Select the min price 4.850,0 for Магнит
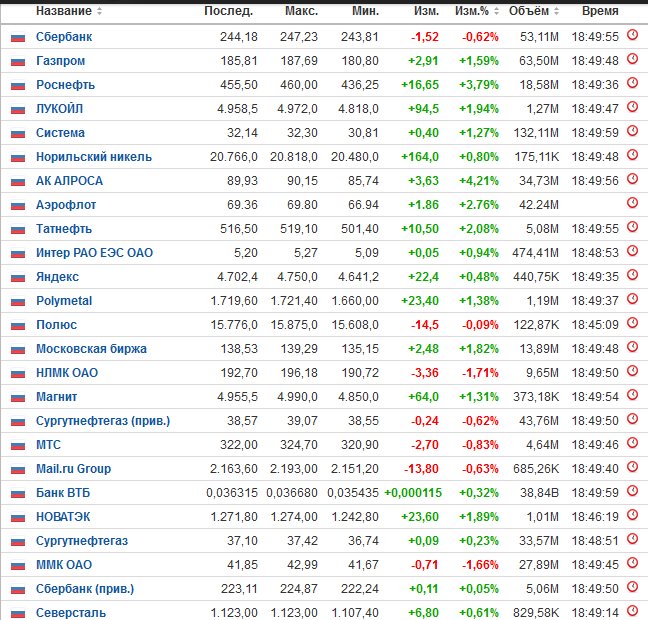This screenshot has width=648, height=620. pos(358,397)
